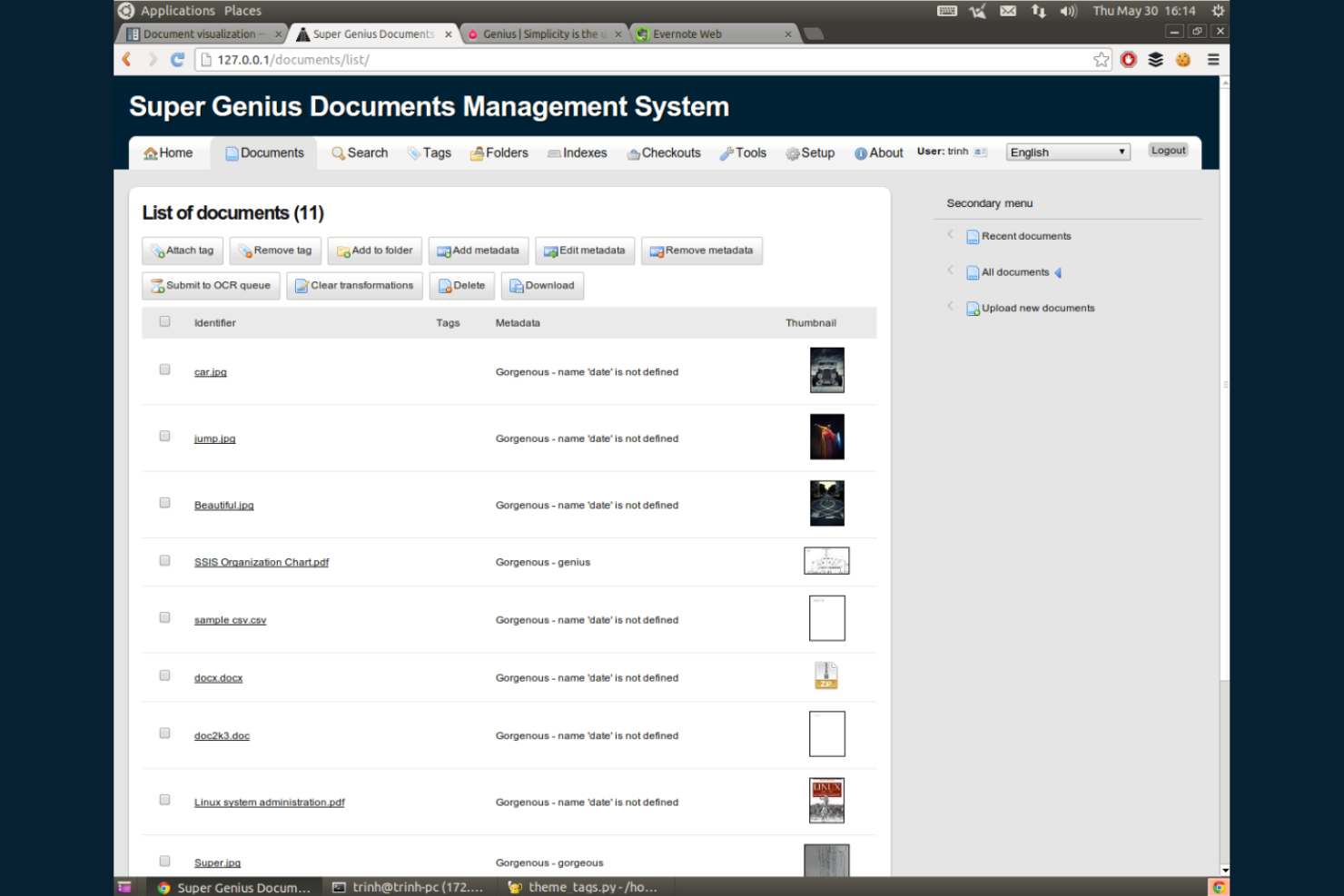Open the Submit to OCR queue tool
Screen dimensions: 1344x896
tap(211, 285)
